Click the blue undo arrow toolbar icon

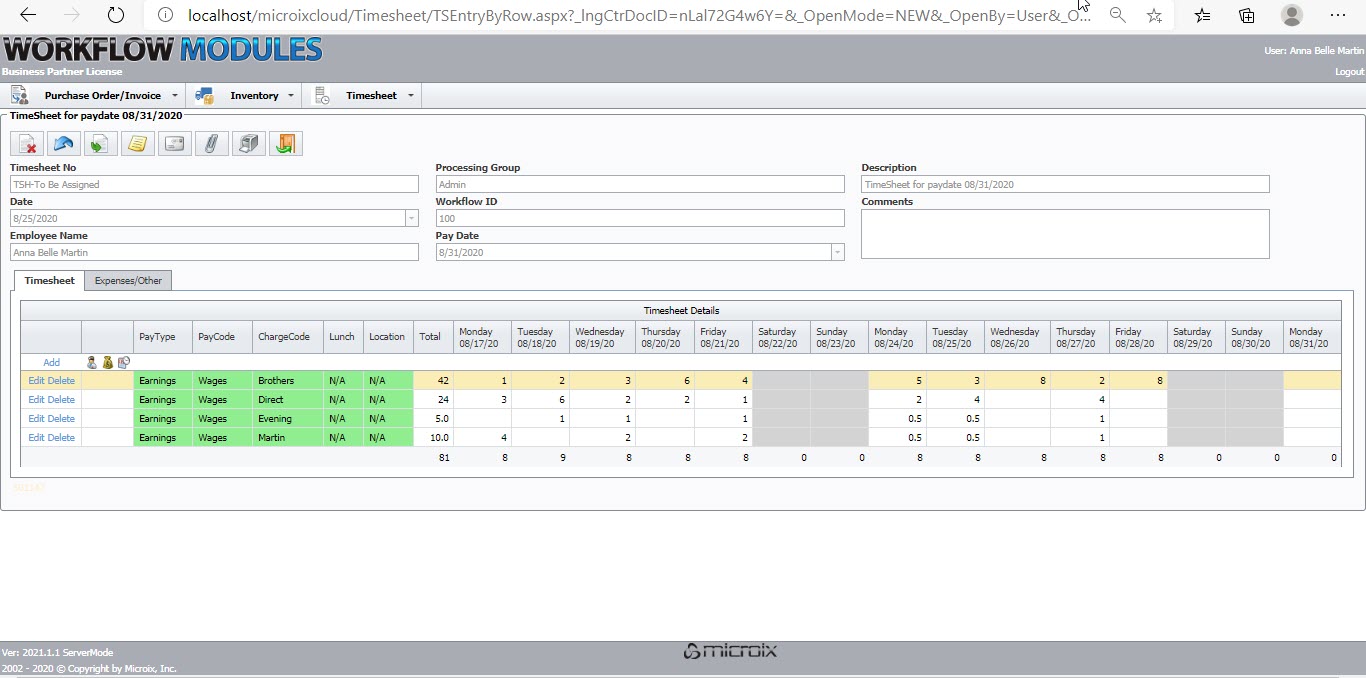pos(64,144)
